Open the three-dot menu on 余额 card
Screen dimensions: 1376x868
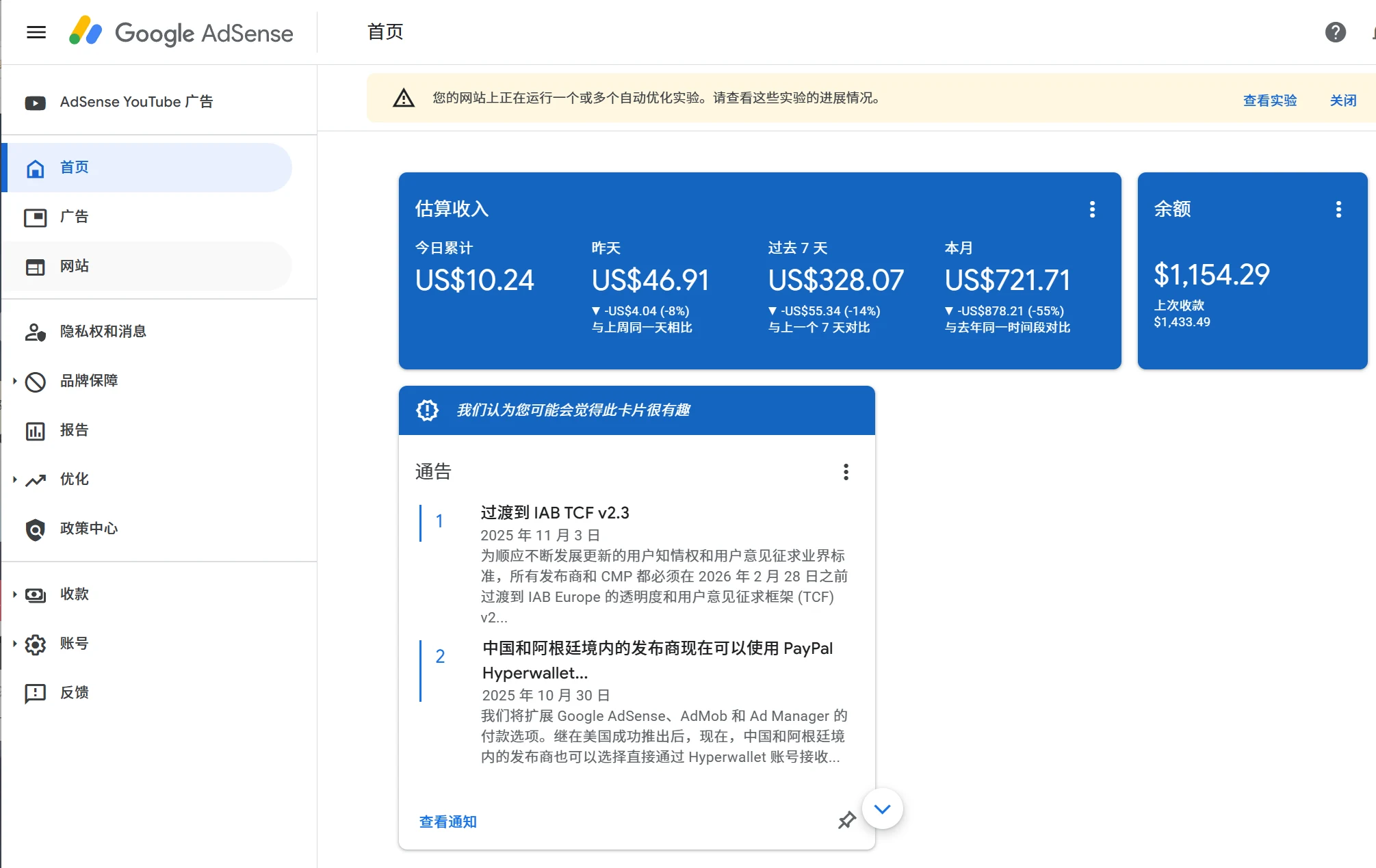click(x=1338, y=209)
